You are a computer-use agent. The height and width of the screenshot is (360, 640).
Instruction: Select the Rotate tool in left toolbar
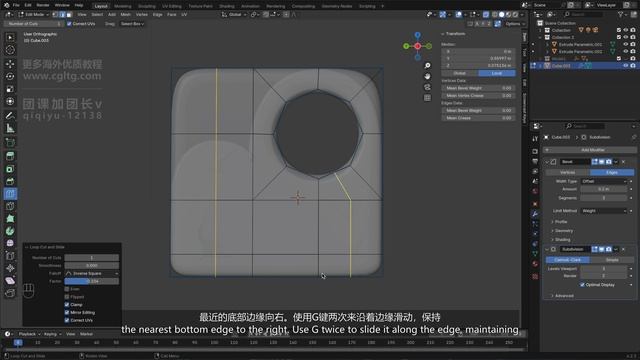pyautogui.click(x=10, y=76)
